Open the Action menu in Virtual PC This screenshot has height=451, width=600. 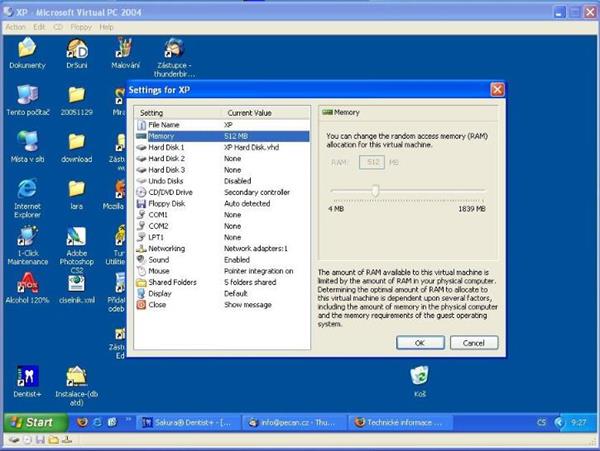pyautogui.click(x=16, y=27)
